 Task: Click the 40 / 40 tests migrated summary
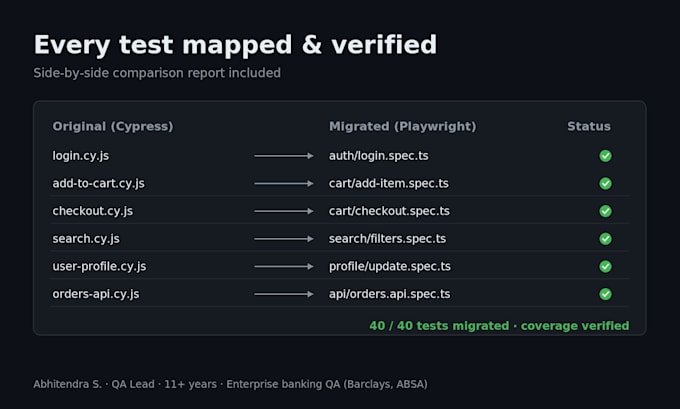tap(499, 326)
